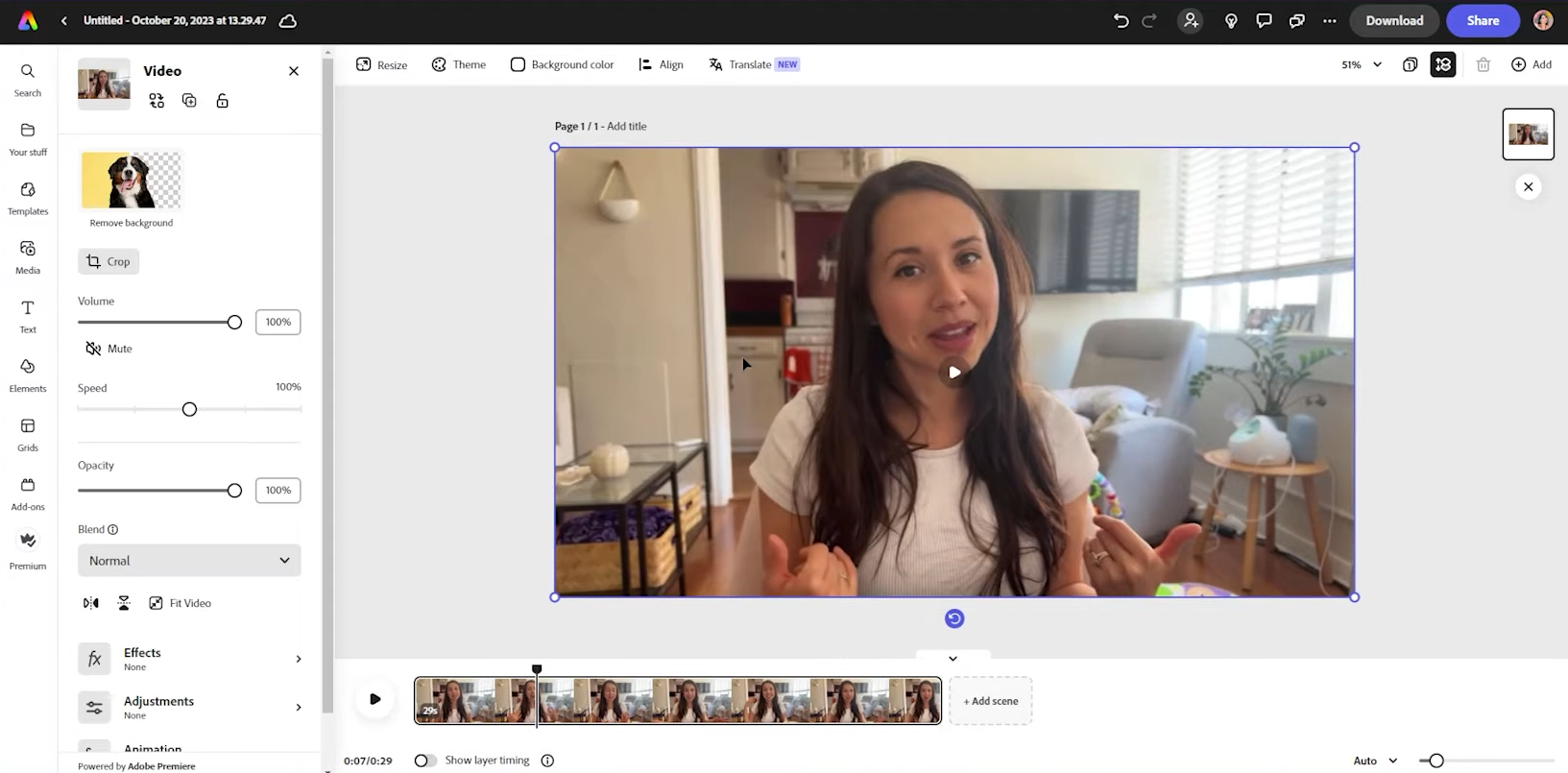Redo the last action
This screenshot has width=1568, height=773.
tap(1149, 20)
